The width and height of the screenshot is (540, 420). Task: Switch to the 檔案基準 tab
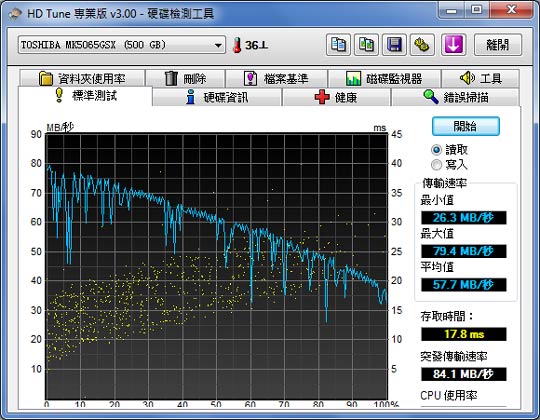tap(276, 78)
